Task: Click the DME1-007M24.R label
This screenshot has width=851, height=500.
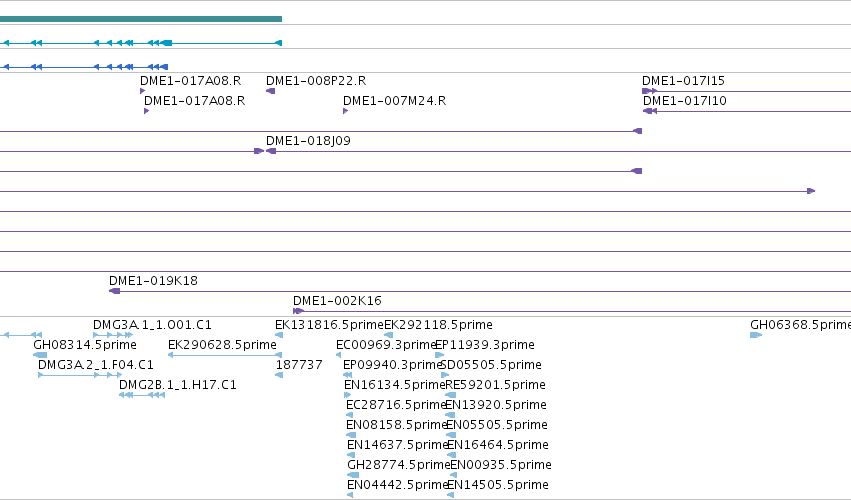Action: pos(395,101)
